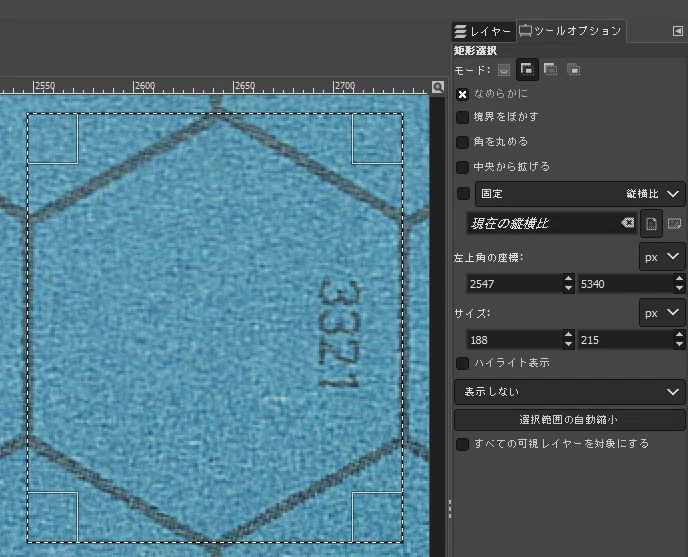Viewport: 688px width, 557px height.
Task: Switch to the ツールオプション tab
Action: click(571, 31)
